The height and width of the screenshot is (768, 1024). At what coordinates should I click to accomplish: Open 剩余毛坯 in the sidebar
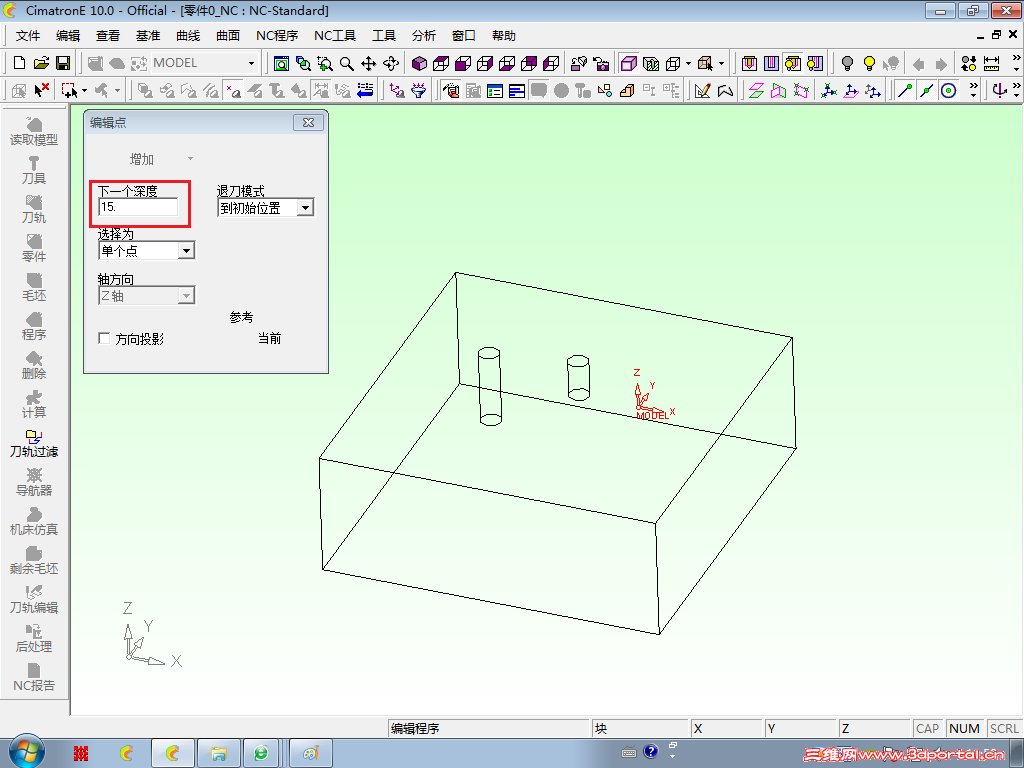coord(34,561)
